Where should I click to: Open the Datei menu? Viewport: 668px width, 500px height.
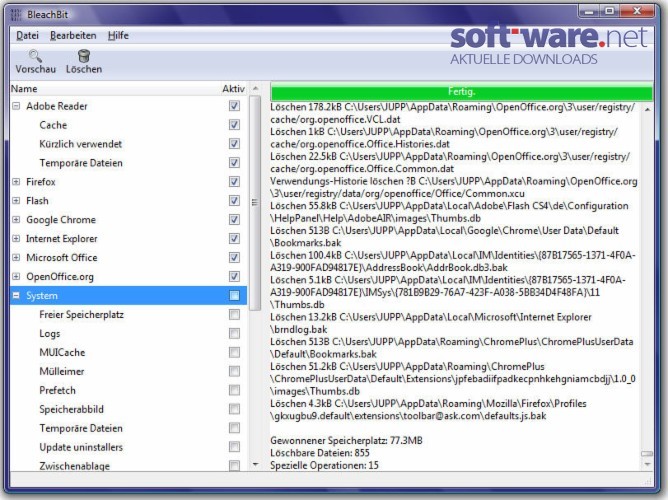coord(27,35)
